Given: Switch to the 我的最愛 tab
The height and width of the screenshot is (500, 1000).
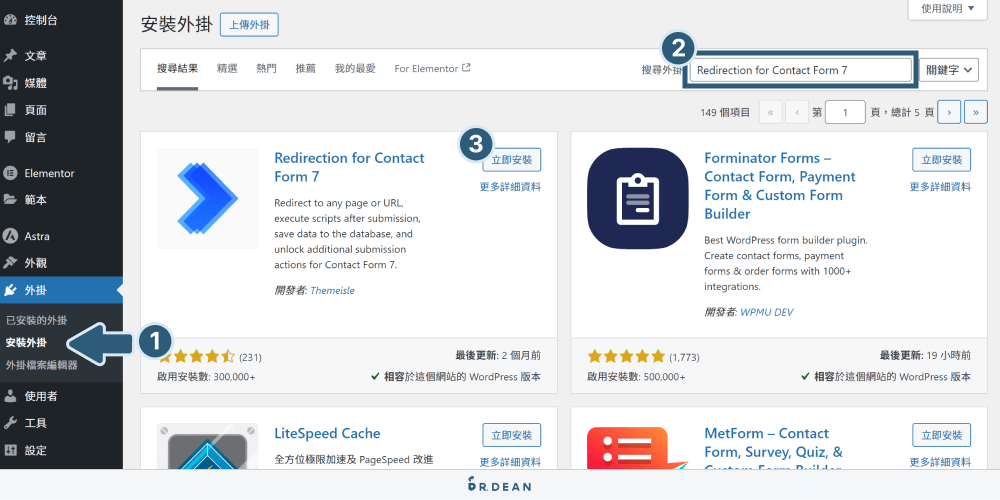Looking at the screenshot, I should [x=355, y=69].
